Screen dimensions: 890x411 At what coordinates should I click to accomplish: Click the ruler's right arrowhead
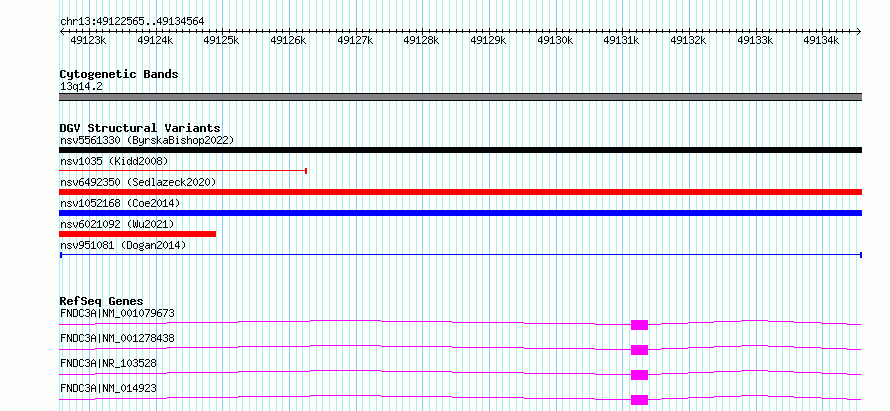tap(859, 32)
